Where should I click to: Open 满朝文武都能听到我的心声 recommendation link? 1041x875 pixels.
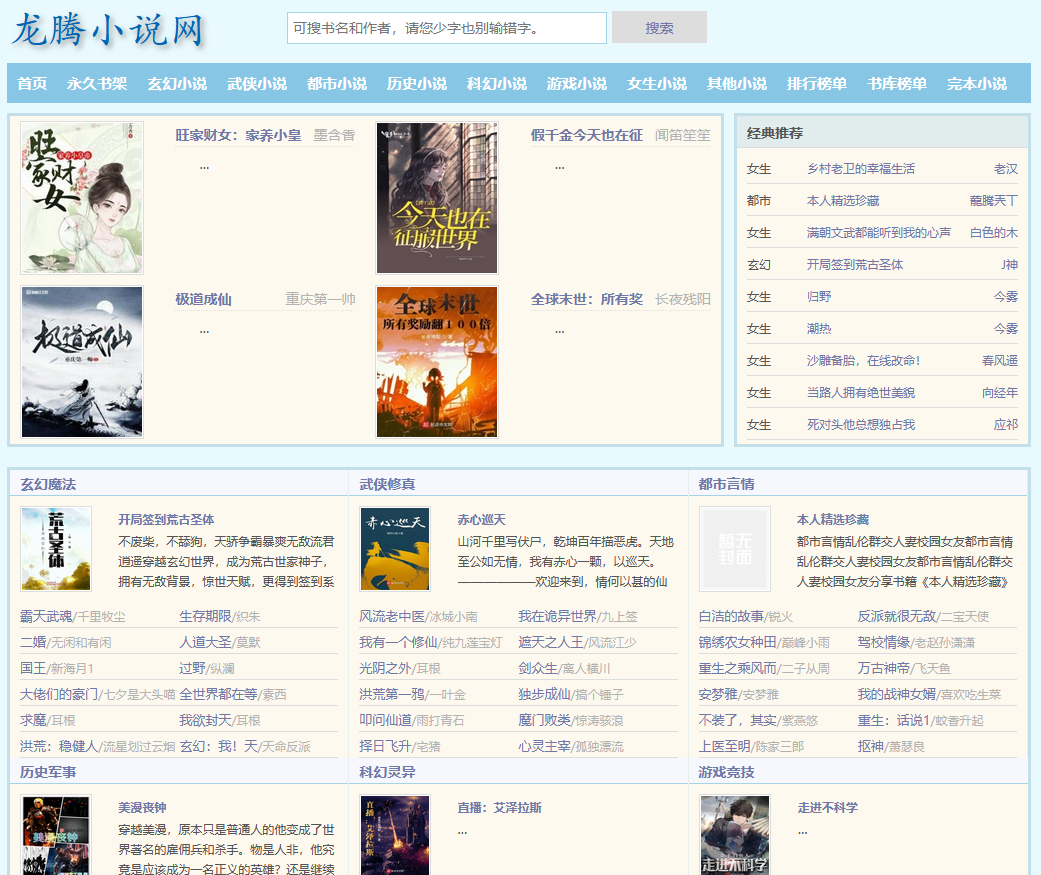click(x=879, y=233)
